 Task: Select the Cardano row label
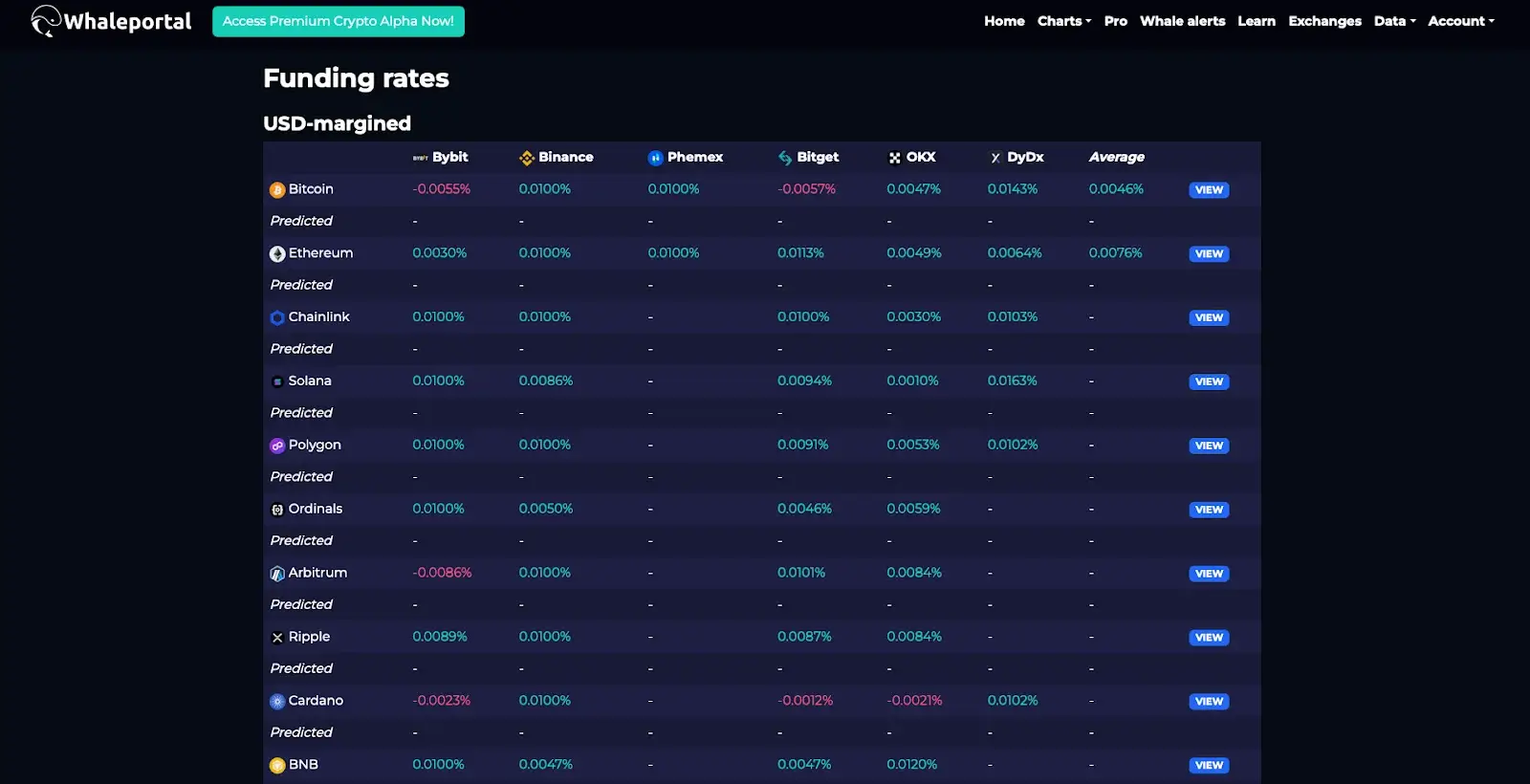coord(316,701)
